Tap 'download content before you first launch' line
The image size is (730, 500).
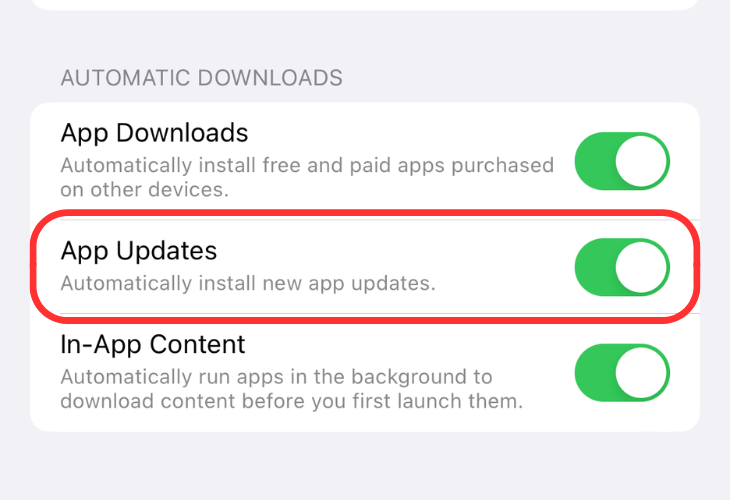292,401
